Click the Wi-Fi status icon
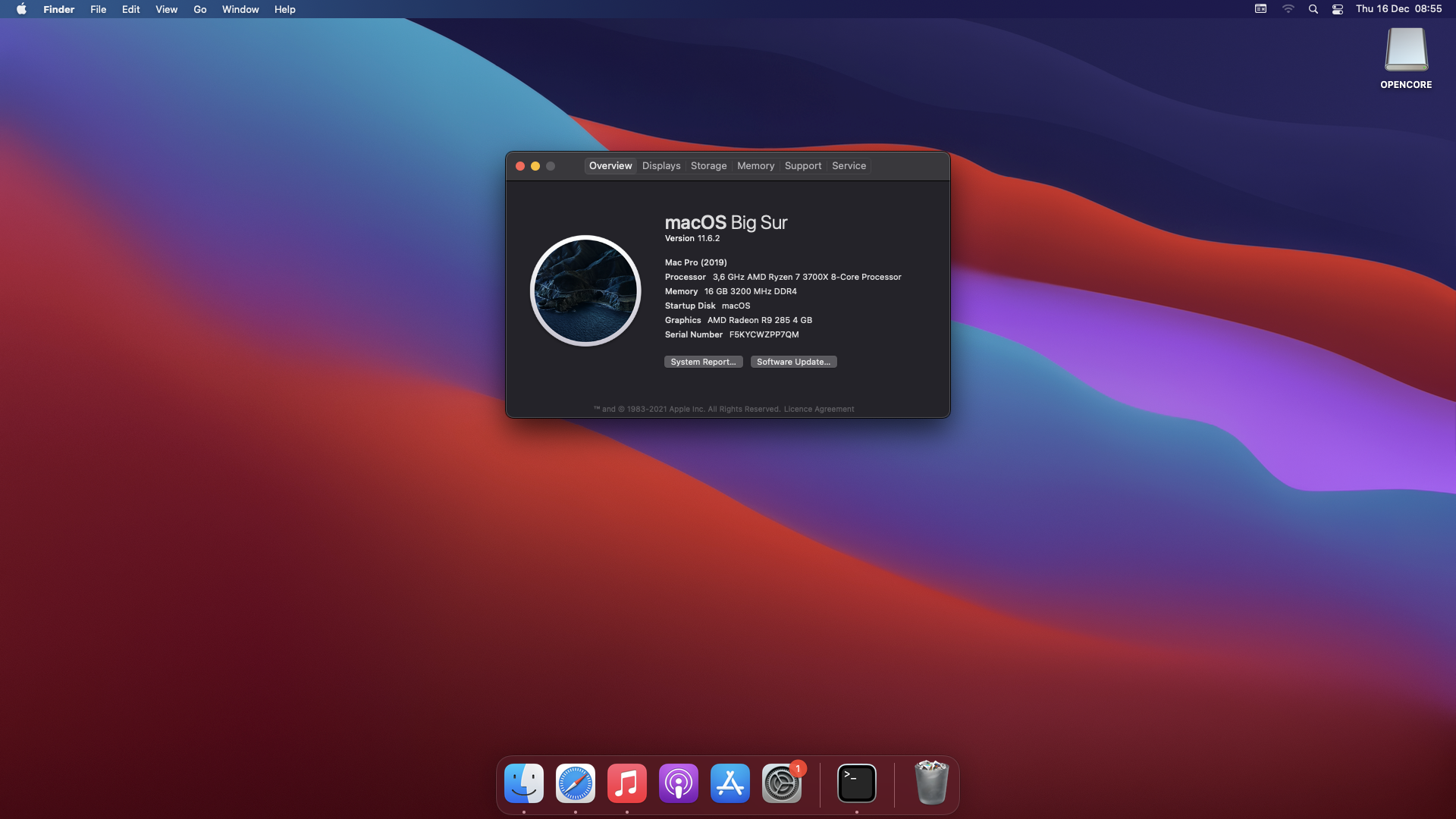This screenshot has height=819, width=1456. (x=1288, y=9)
